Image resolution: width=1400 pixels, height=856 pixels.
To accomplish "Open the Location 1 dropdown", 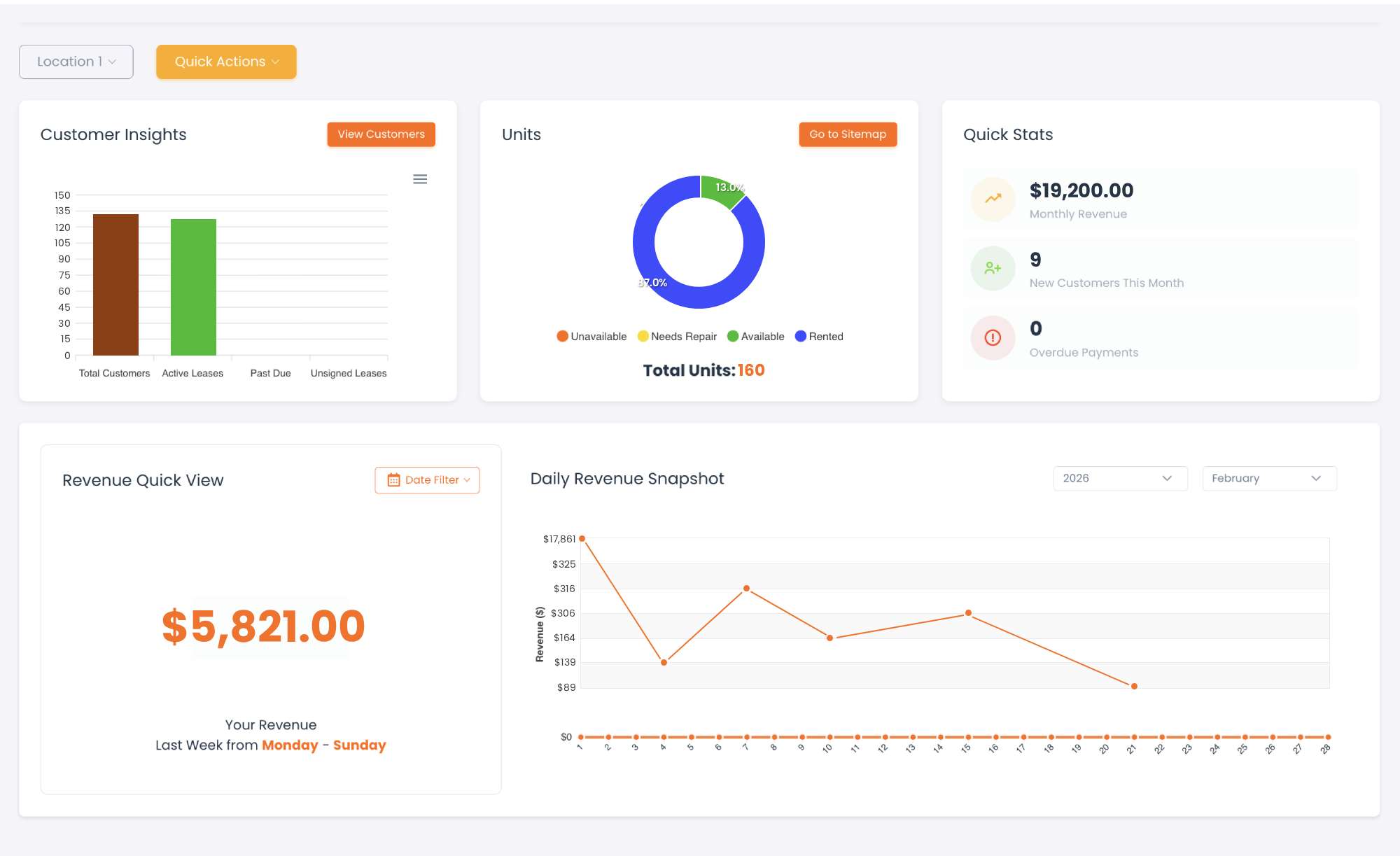I will (76, 62).
